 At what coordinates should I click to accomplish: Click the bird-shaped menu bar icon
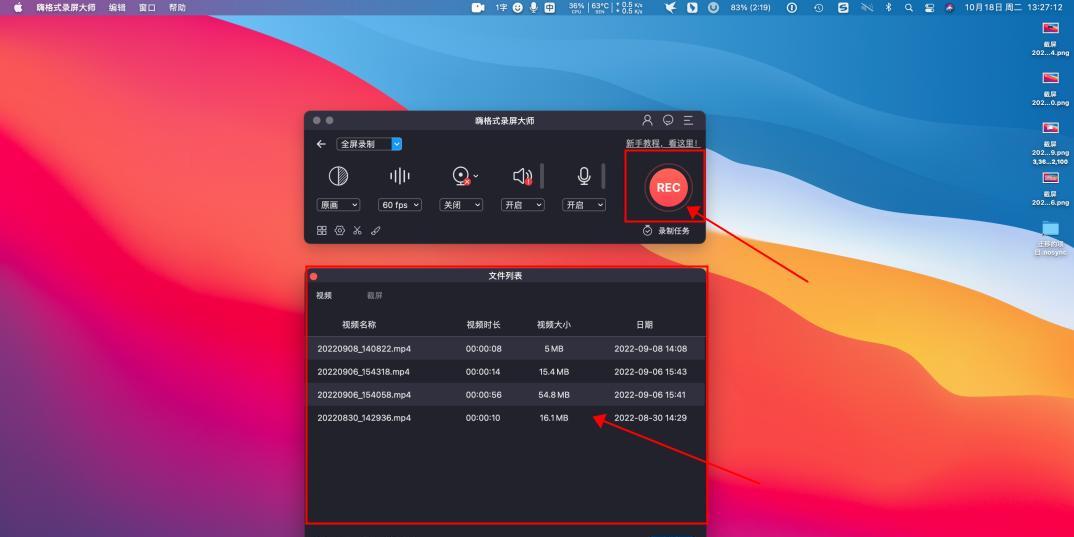coord(671,8)
